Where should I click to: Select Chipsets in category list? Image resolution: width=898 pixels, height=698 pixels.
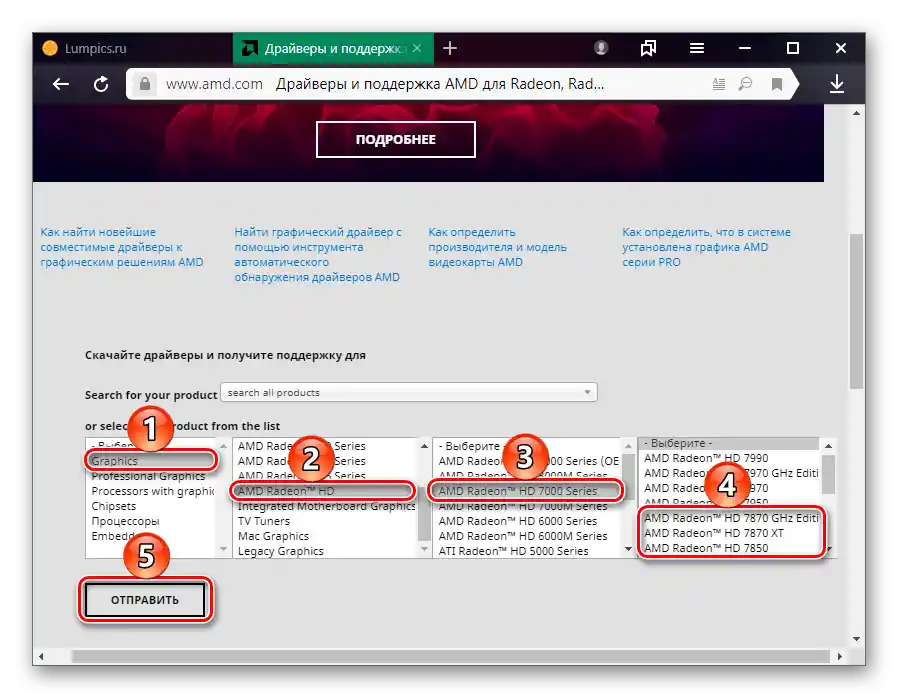click(151, 506)
